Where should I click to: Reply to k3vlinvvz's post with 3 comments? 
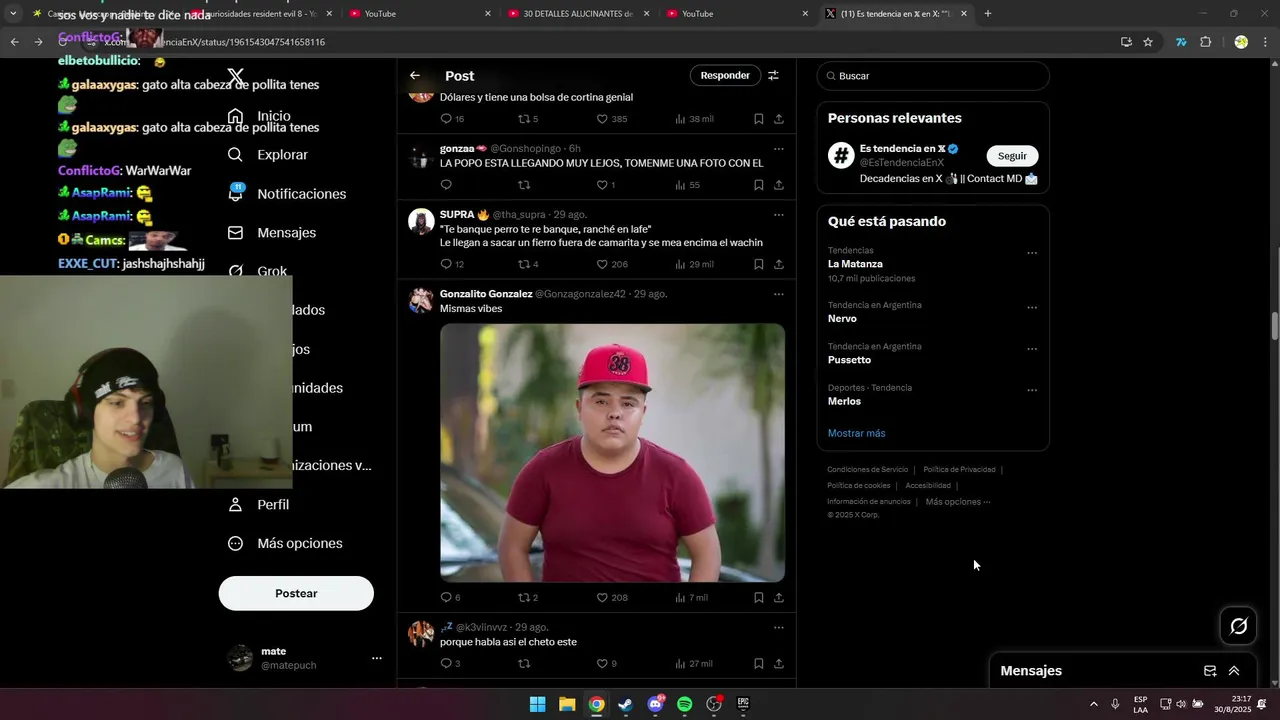click(x=450, y=664)
